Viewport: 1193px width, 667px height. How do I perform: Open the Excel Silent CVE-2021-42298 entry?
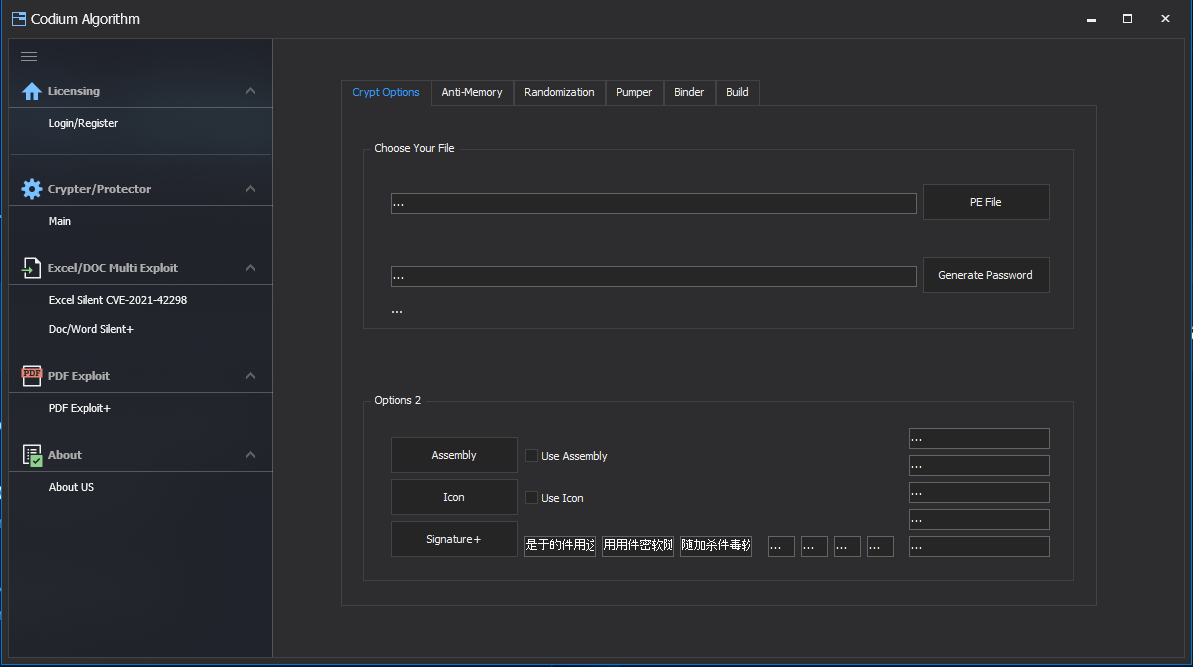(118, 299)
